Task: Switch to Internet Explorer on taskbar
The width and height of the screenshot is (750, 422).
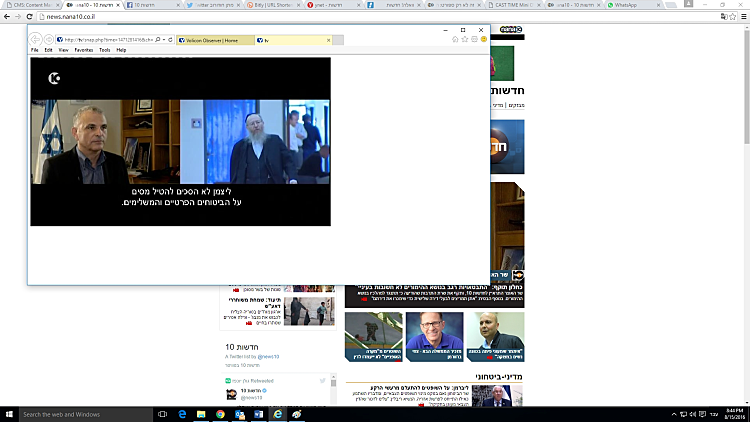Action: coord(277,414)
